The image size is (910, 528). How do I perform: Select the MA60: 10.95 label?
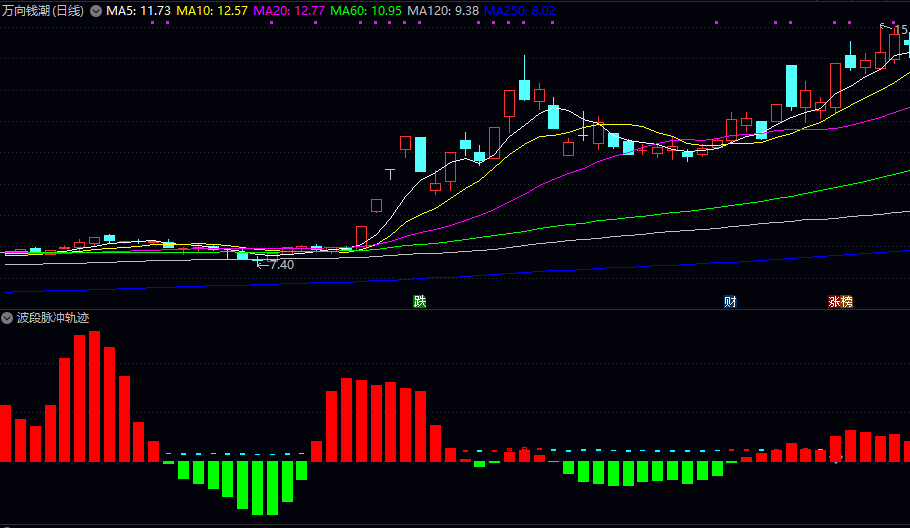[366, 10]
